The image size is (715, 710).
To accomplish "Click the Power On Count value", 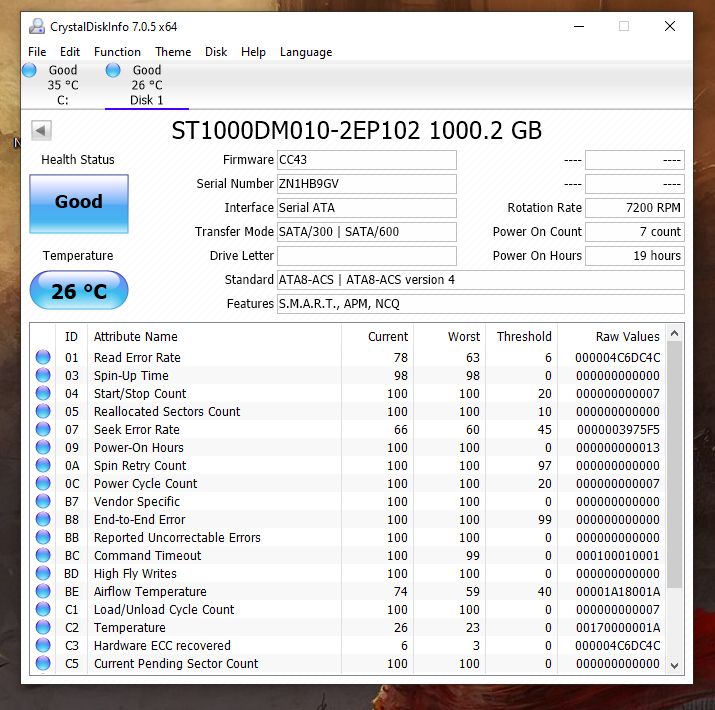I will click(635, 232).
